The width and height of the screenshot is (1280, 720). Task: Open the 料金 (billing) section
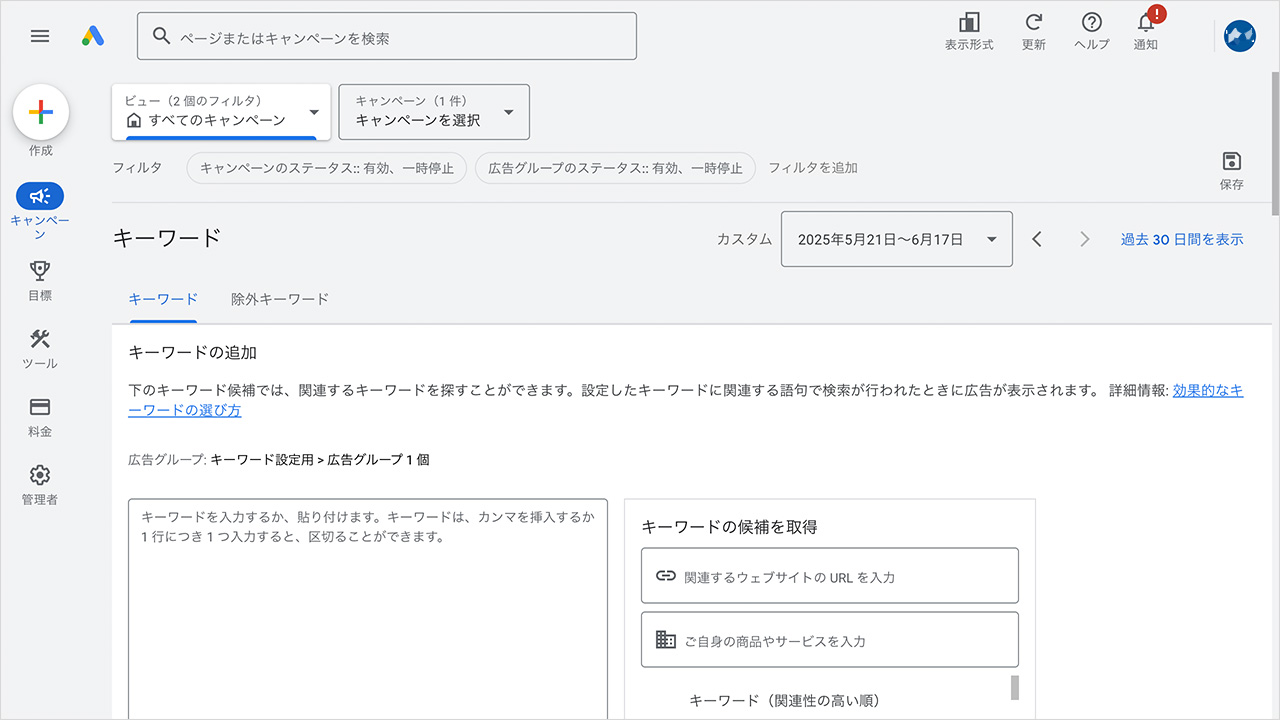[40, 408]
